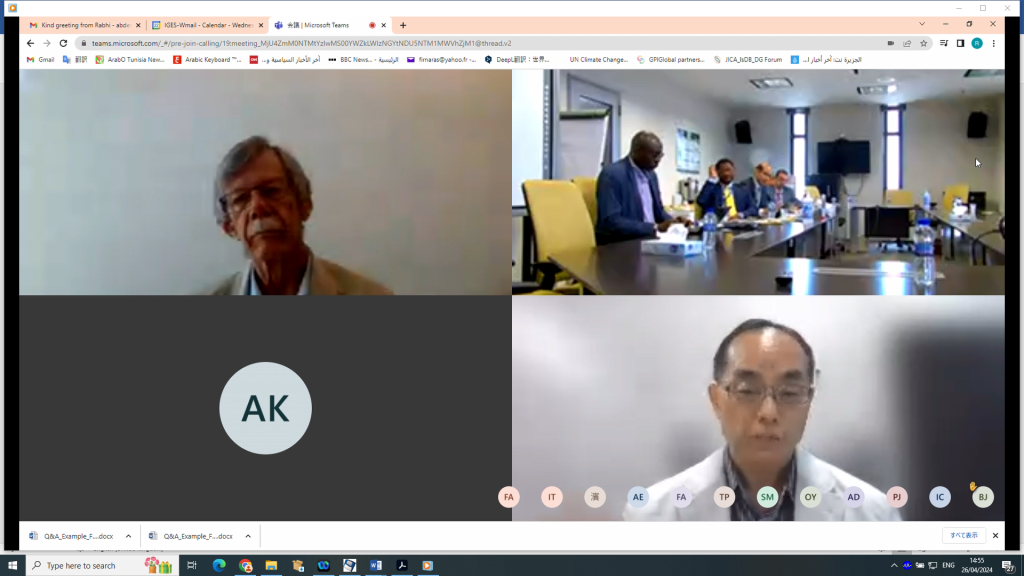Show hidden system tray icons
Viewport: 1024px width, 576px height.
pos(894,565)
